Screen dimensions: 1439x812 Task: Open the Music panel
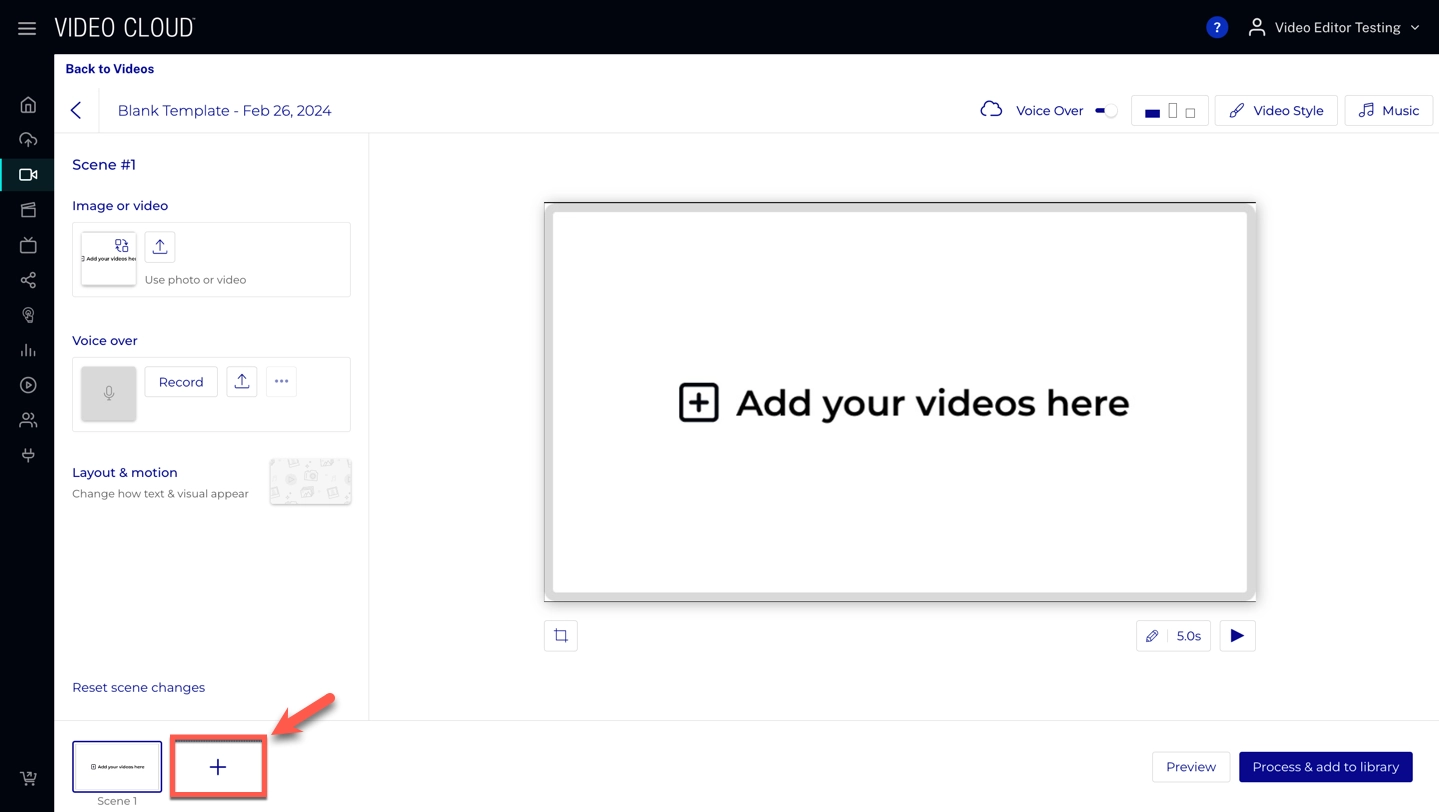click(x=1388, y=111)
